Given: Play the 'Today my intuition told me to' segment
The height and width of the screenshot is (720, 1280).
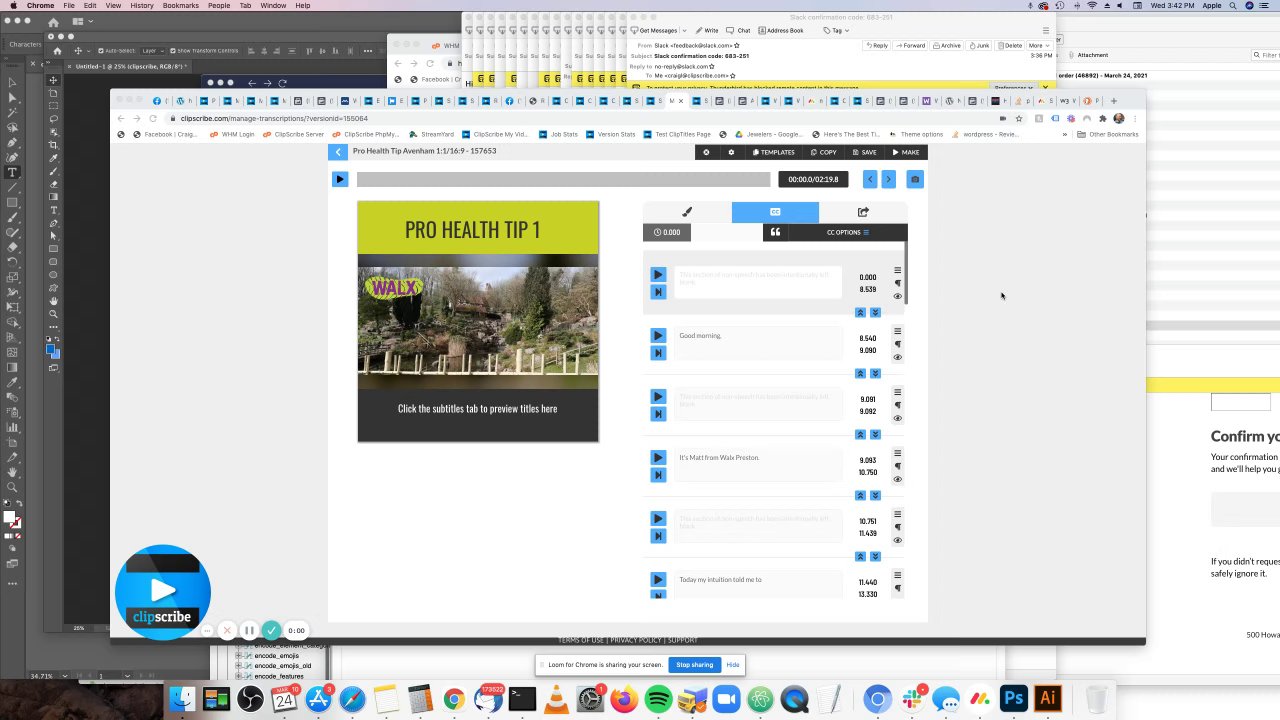Looking at the screenshot, I should click(x=658, y=579).
